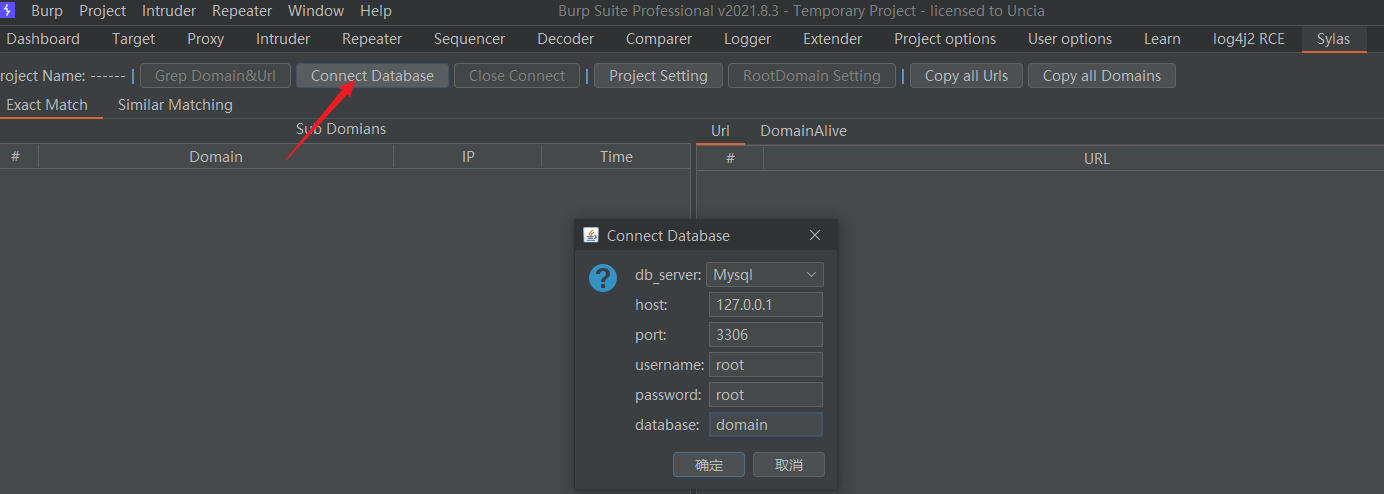Switch to the Decoder tab
1384x494 pixels.
565,39
